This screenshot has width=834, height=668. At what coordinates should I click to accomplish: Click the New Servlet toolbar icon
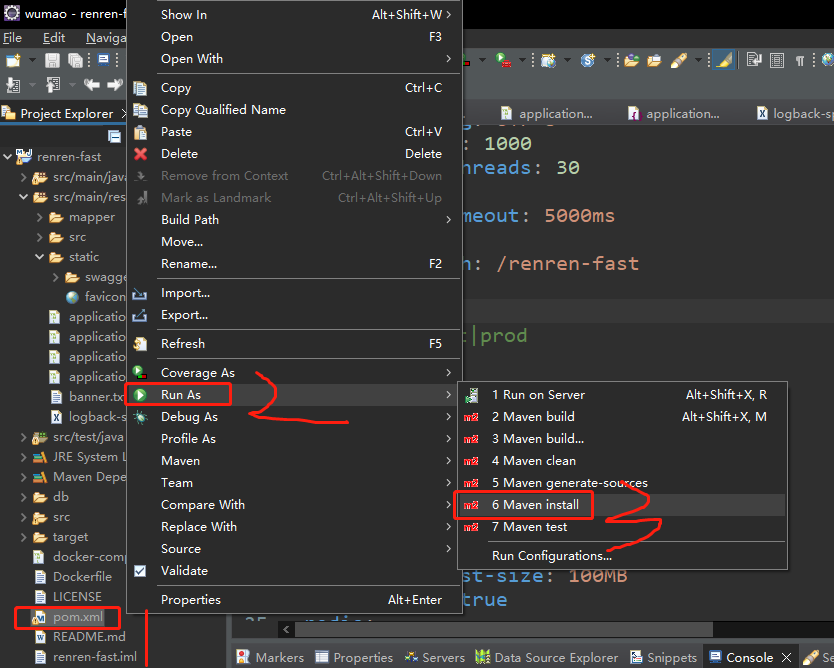(588, 60)
